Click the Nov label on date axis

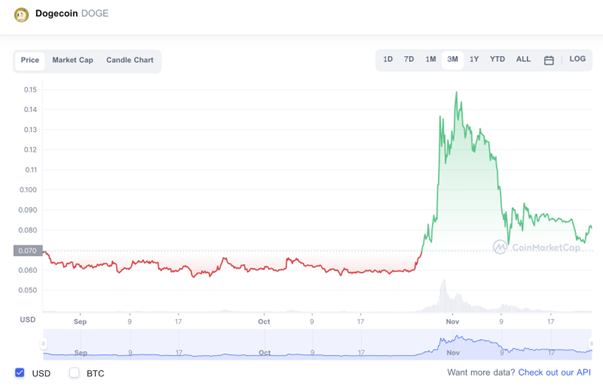[452, 321]
